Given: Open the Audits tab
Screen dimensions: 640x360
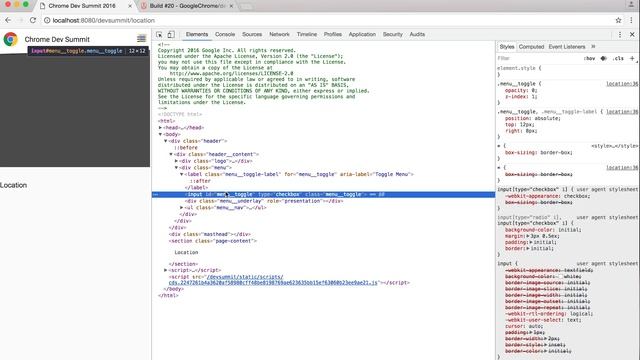Looking at the screenshot, I should [417, 35].
